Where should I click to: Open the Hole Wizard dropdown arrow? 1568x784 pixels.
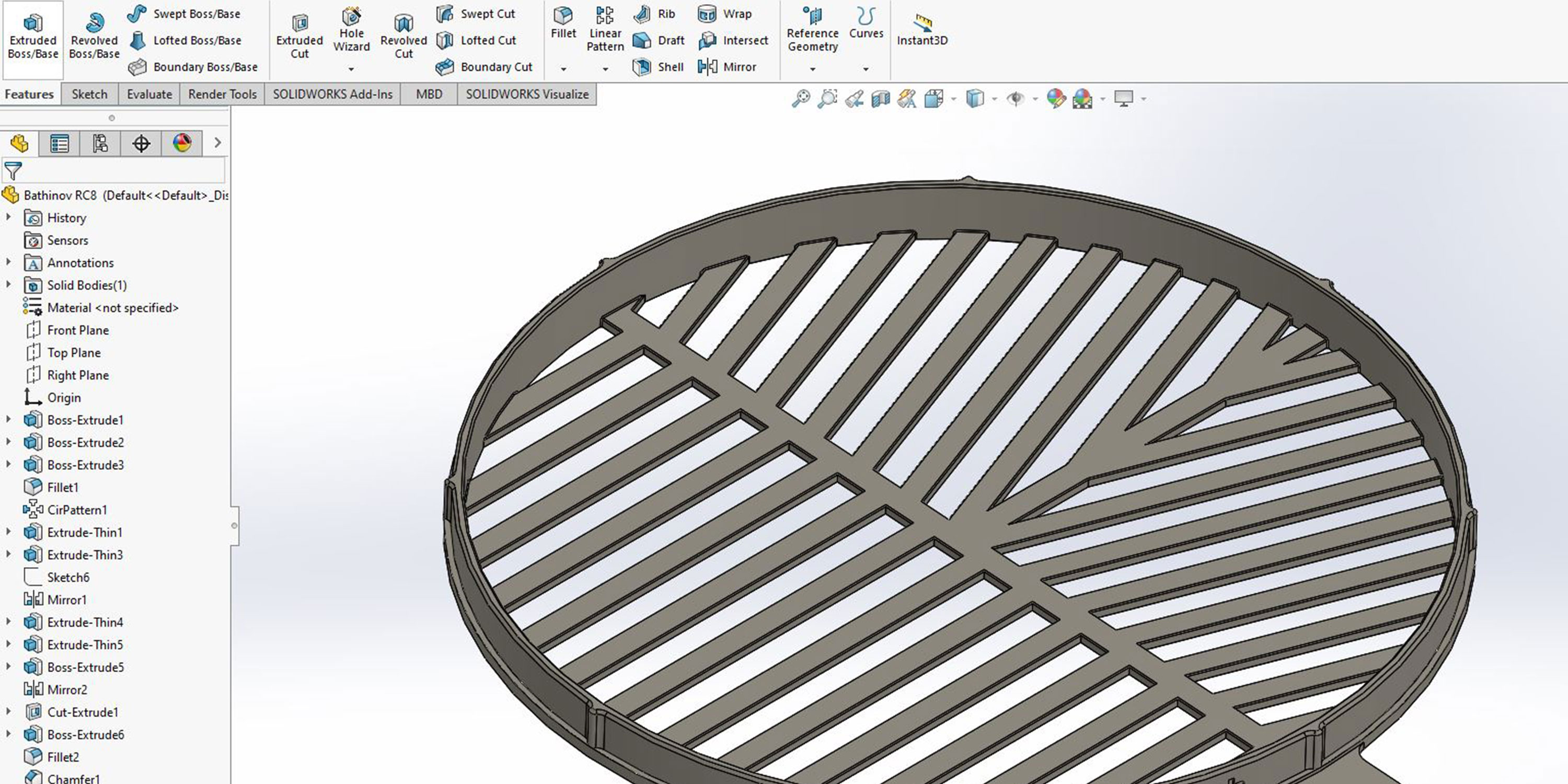(351, 70)
